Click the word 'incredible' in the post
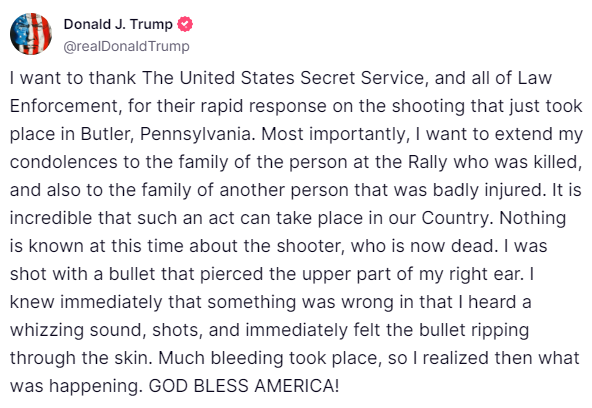The width and height of the screenshot is (592, 408). (51, 218)
